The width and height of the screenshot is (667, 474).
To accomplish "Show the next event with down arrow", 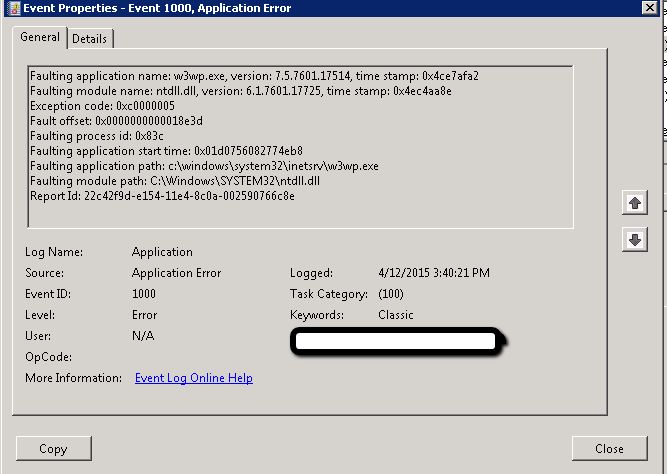I will [x=635, y=240].
